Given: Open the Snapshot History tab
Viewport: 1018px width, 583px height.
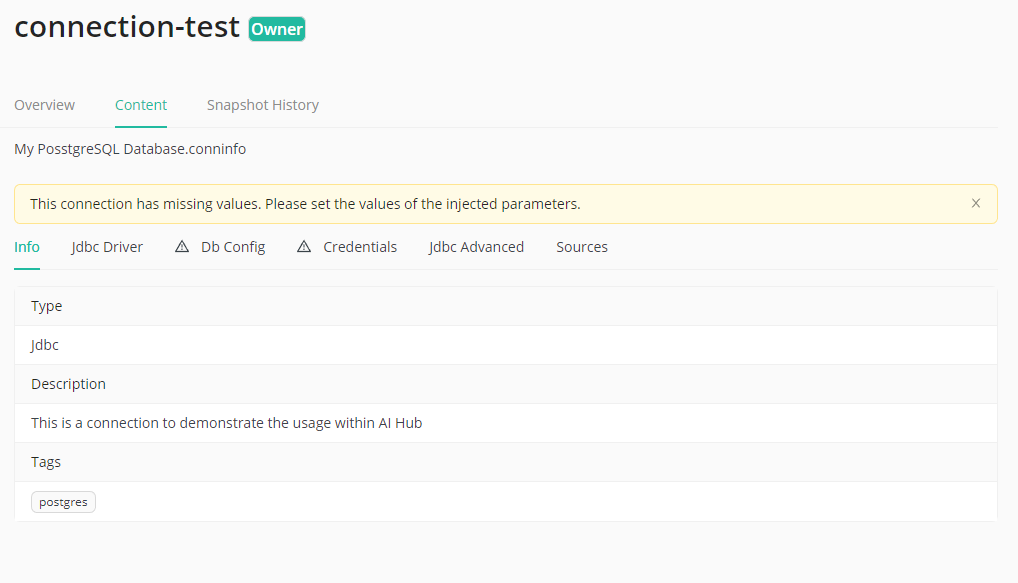Looking at the screenshot, I should tap(262, 105).
